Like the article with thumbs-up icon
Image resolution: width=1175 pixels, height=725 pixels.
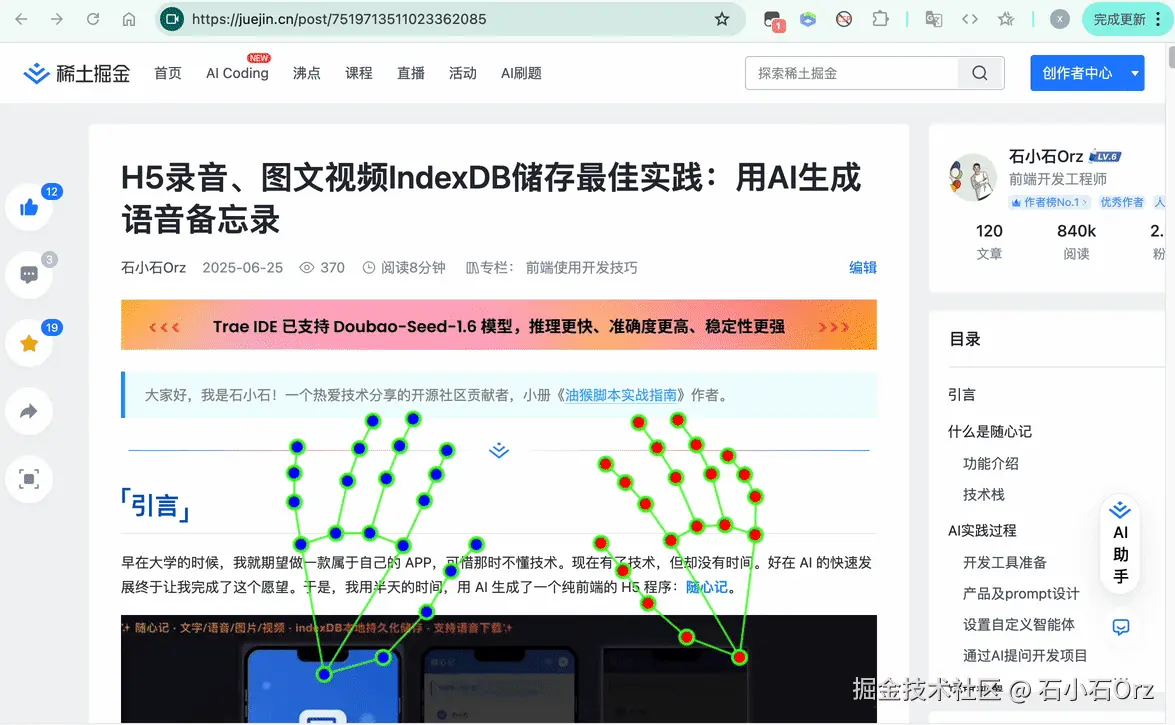29,208
